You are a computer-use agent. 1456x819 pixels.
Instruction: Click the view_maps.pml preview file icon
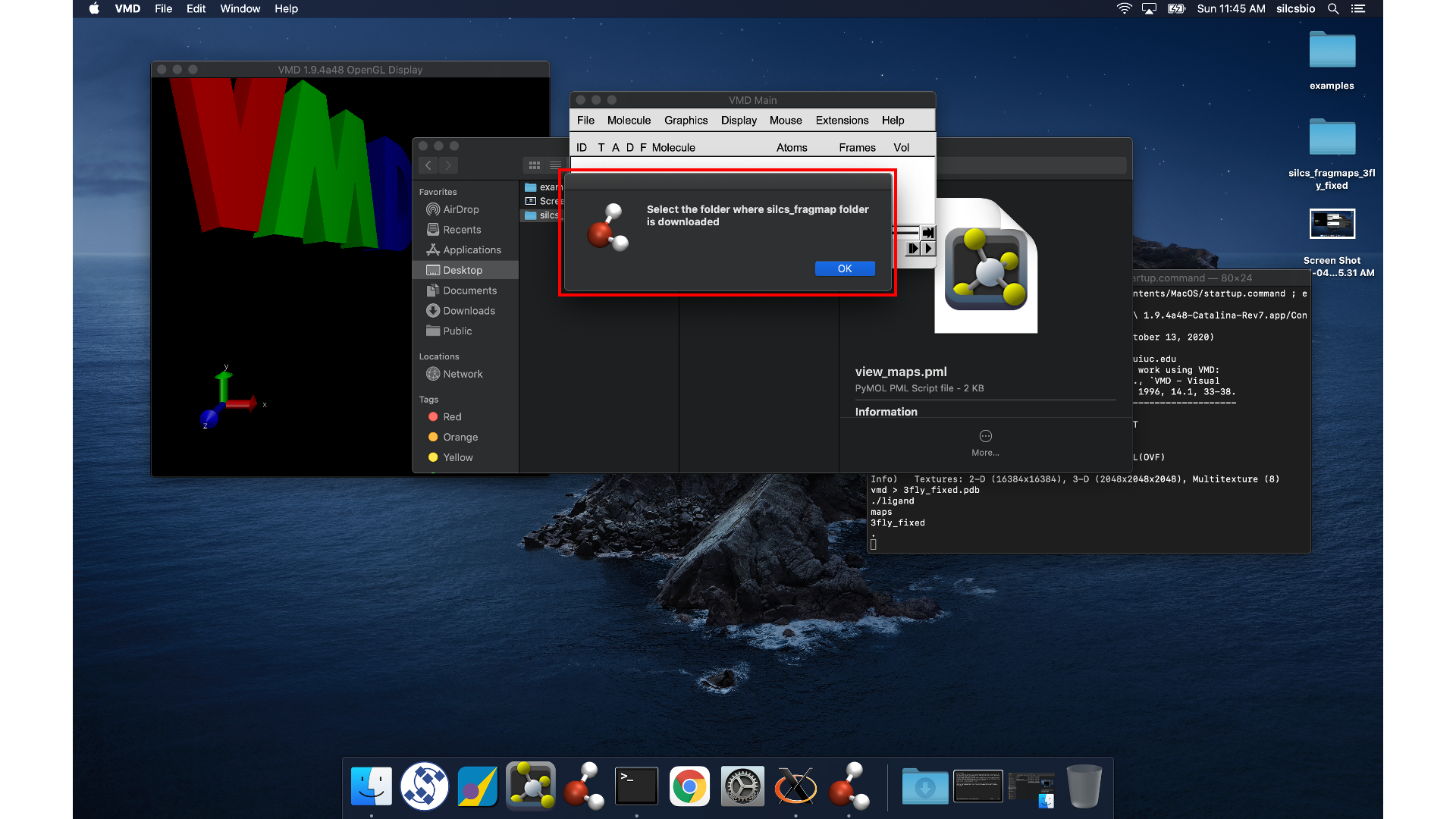point(986,265)
